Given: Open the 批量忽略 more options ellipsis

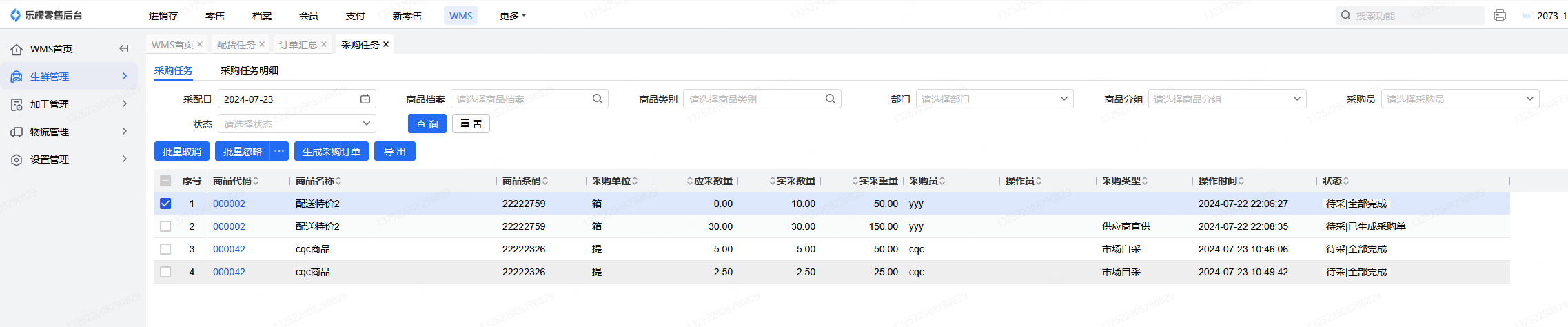Looking at the screenshot, I should click(279, 152).
